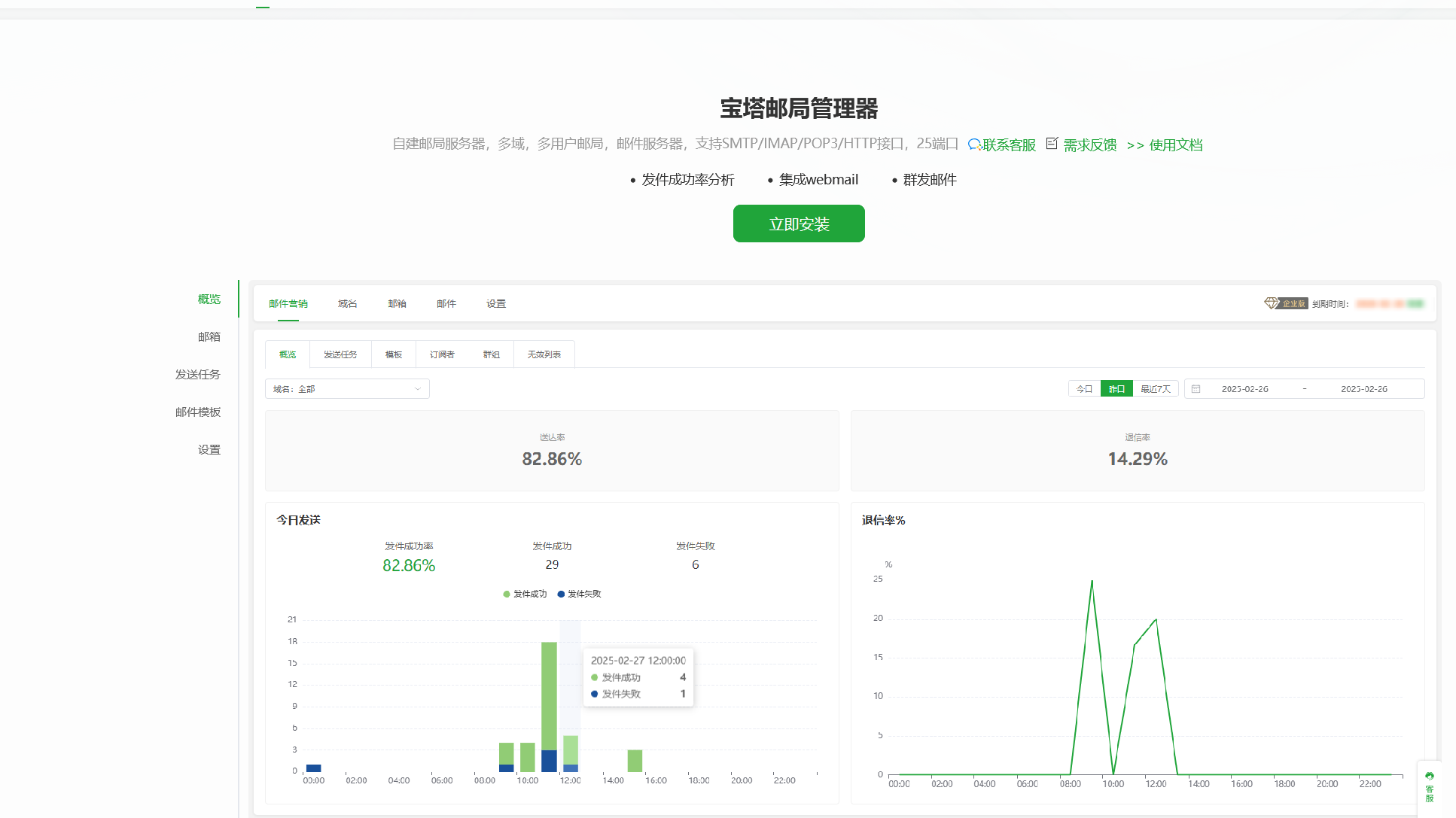Click the 宝塔邮局管理器 page title
The image size is (1456, 818).
799,108
